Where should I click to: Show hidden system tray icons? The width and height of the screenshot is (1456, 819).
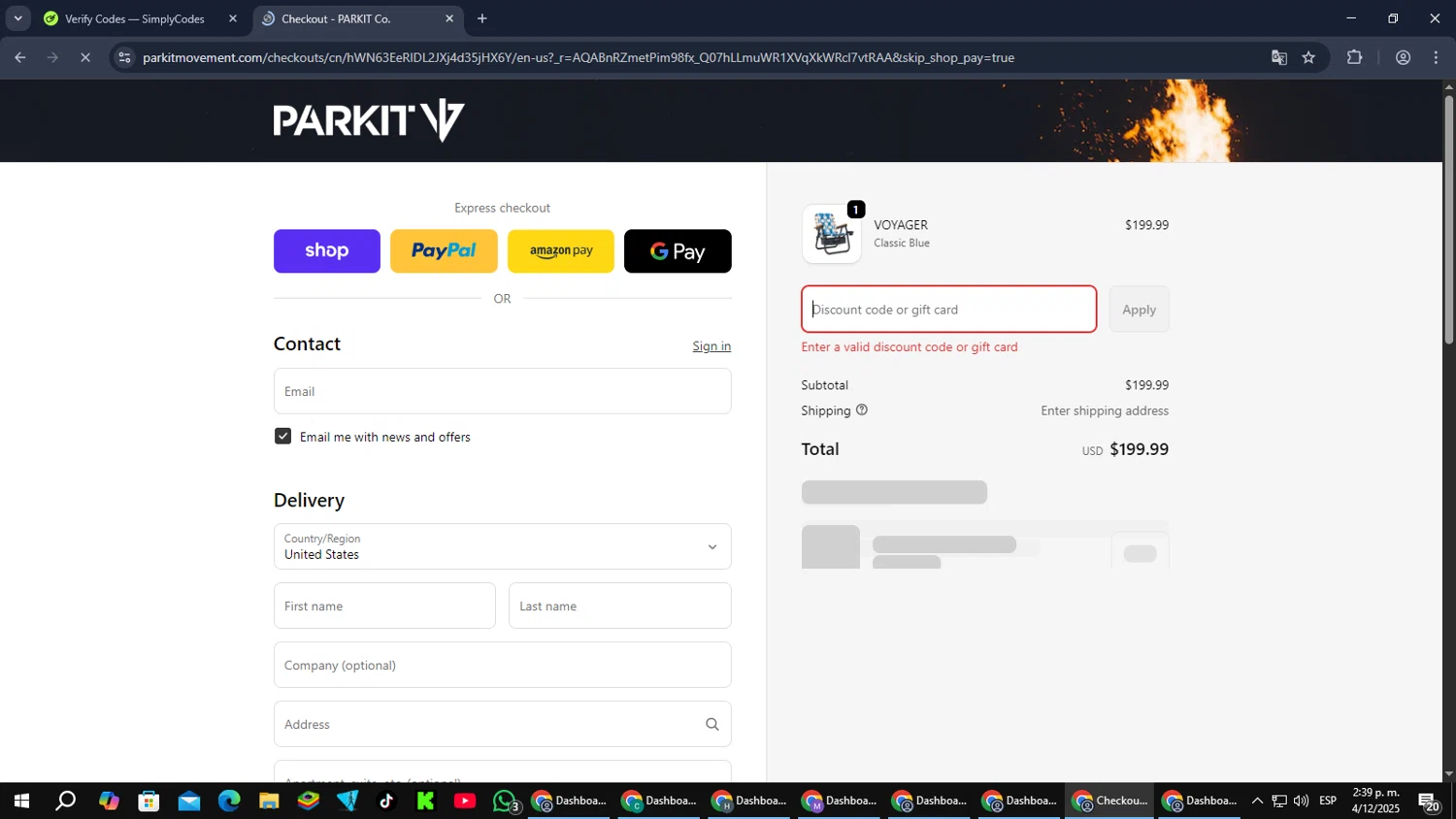coord(1257,801)
